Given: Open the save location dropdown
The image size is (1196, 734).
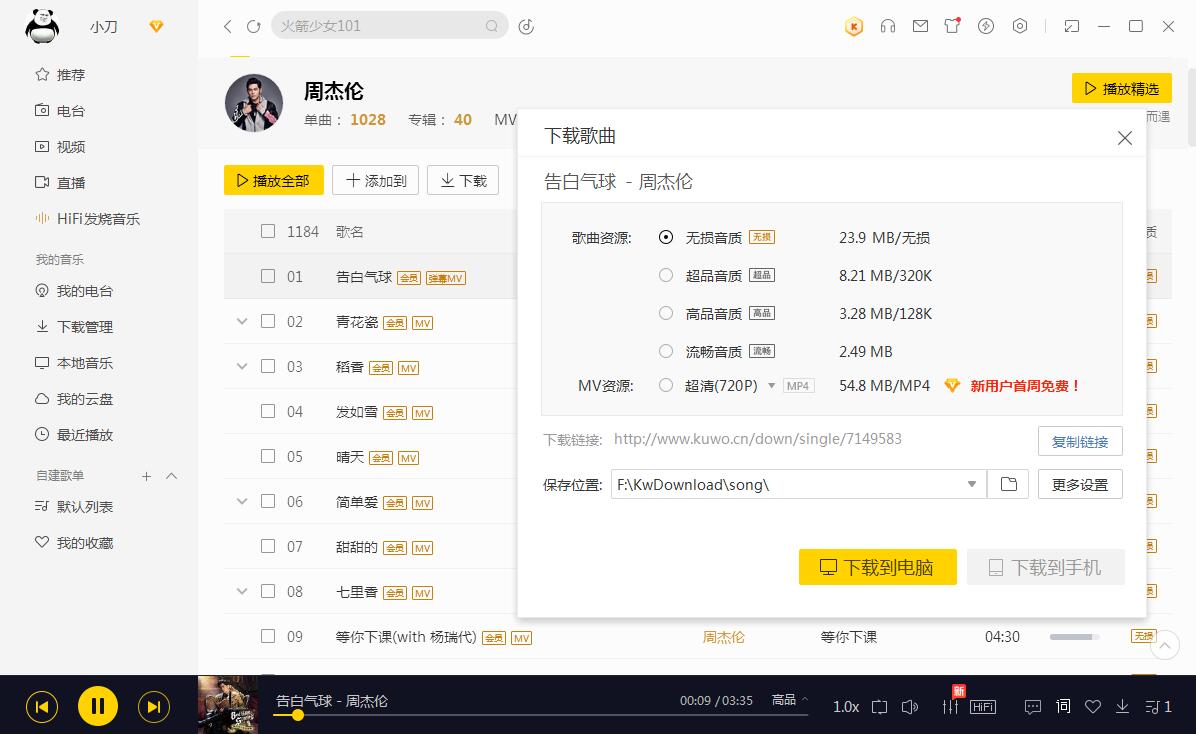Looking at the screenshot, I should (972, 485).
